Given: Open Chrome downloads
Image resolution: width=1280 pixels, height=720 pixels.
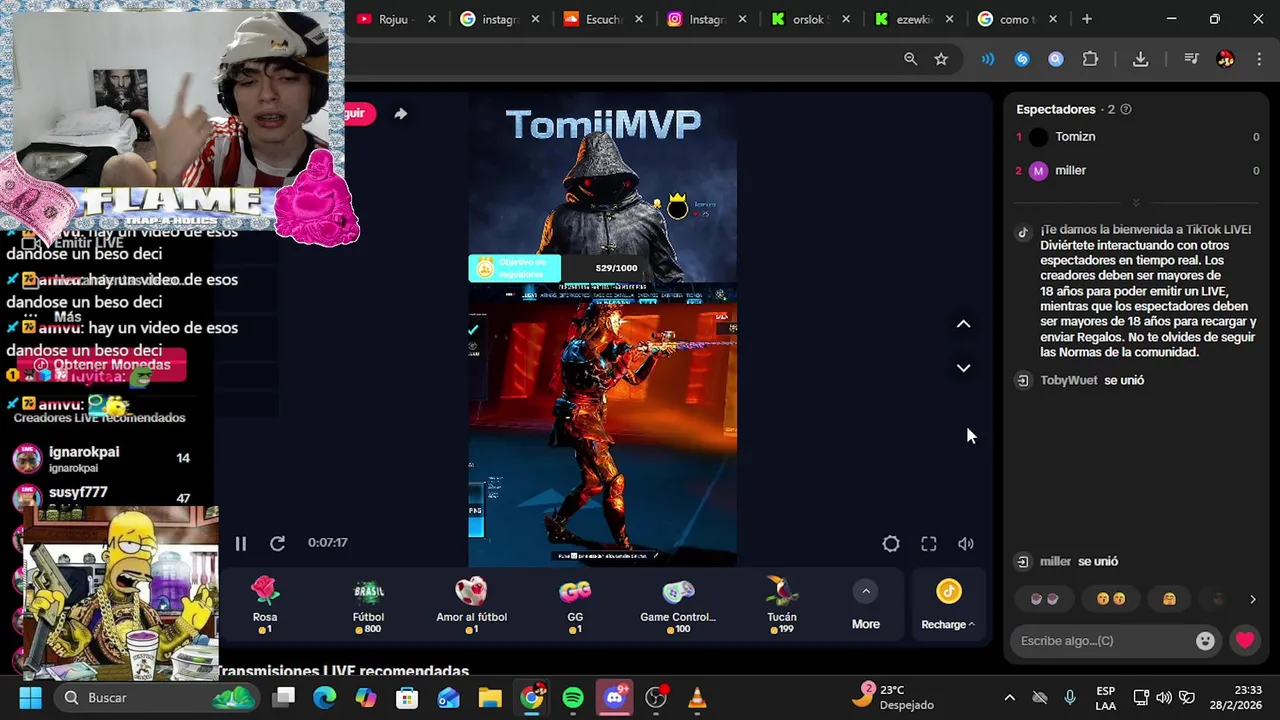Looking at the screenshot, I should [x=1140, y=59].
